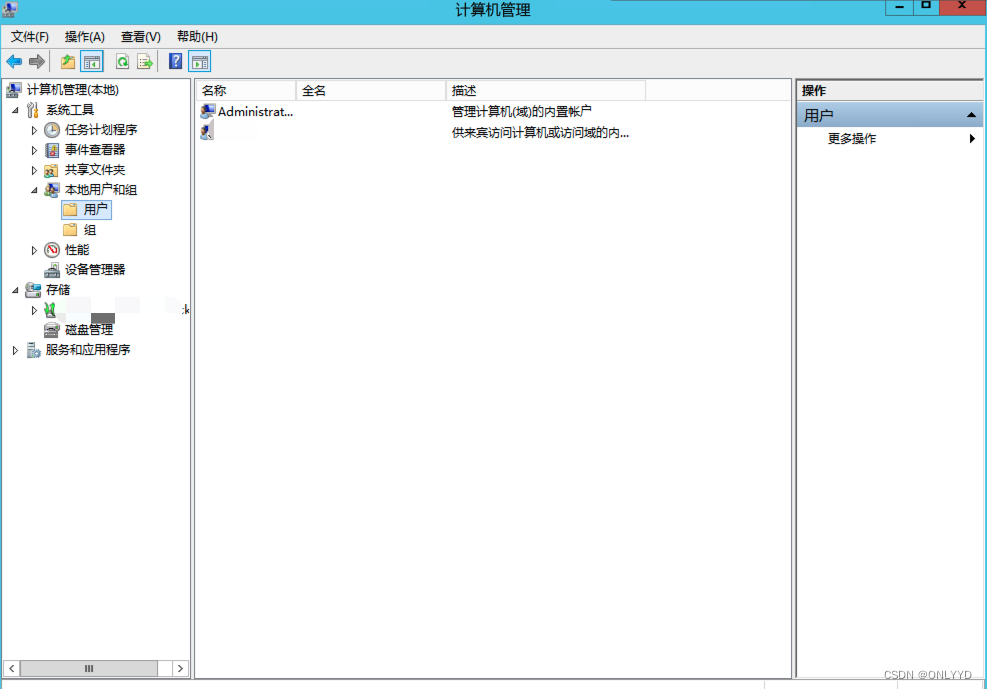Select the Administrator user entry
Image resolution: width=987 pixels, height=689 pixels.
tap(255, 112)
